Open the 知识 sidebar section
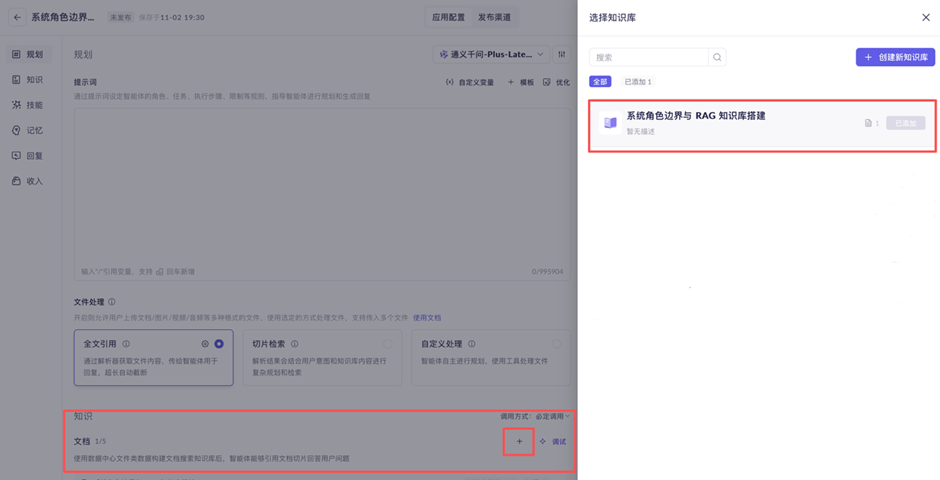This screenshot has height=480, width=940. click(x=29, y=80)
